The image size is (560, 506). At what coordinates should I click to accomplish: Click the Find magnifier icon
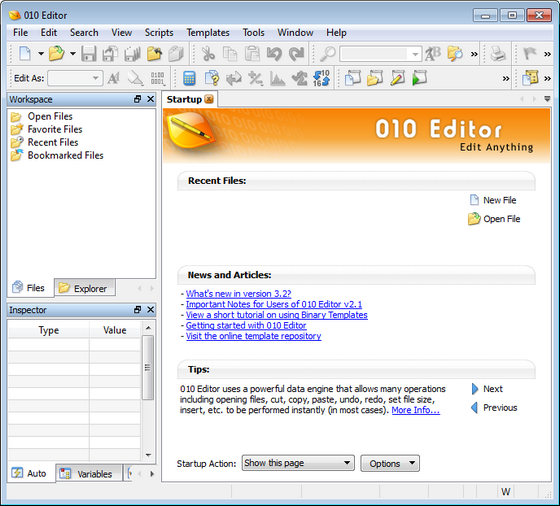[x=327, y=54]
